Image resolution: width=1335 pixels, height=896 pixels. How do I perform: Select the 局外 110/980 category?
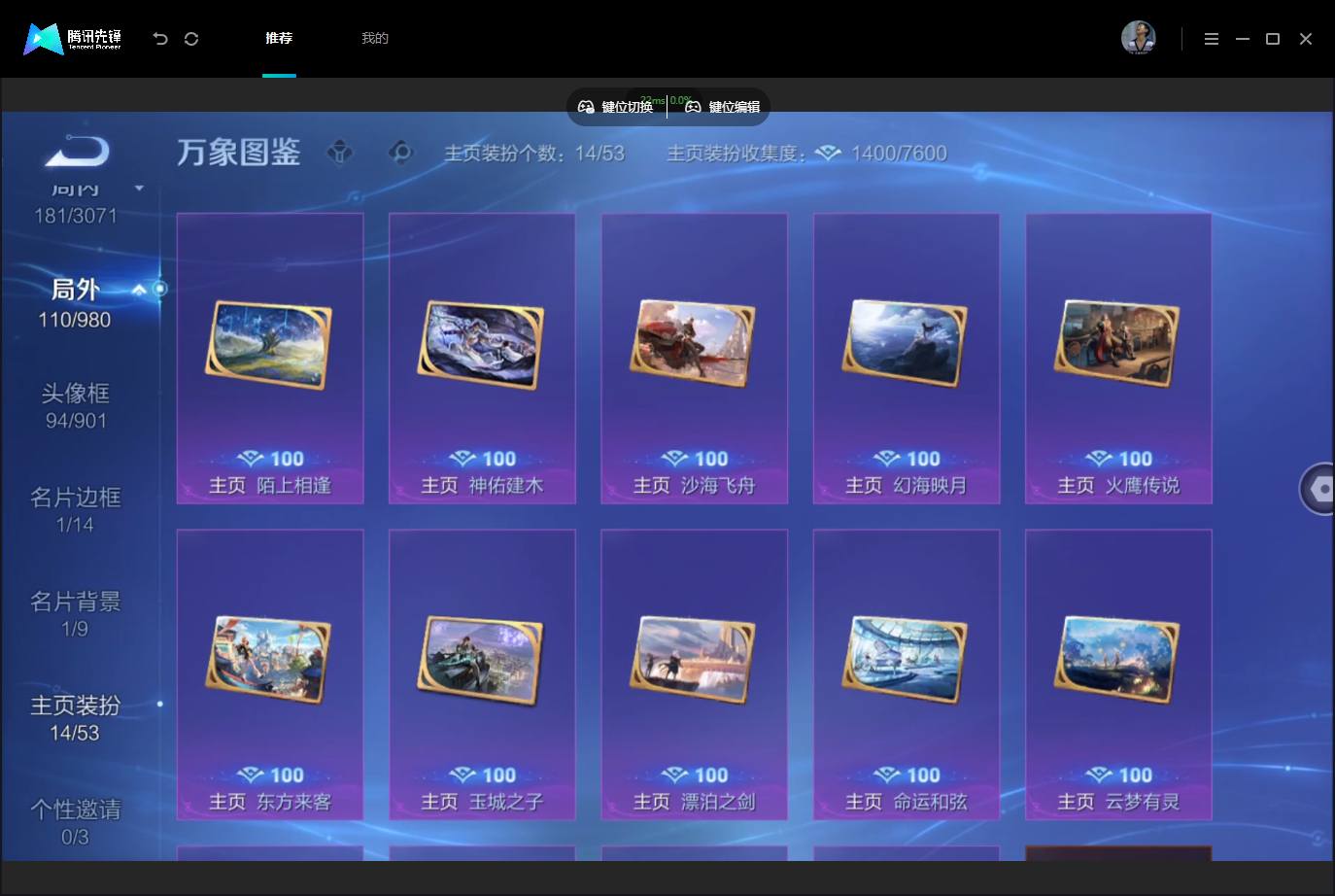click(x=75, y=303)
